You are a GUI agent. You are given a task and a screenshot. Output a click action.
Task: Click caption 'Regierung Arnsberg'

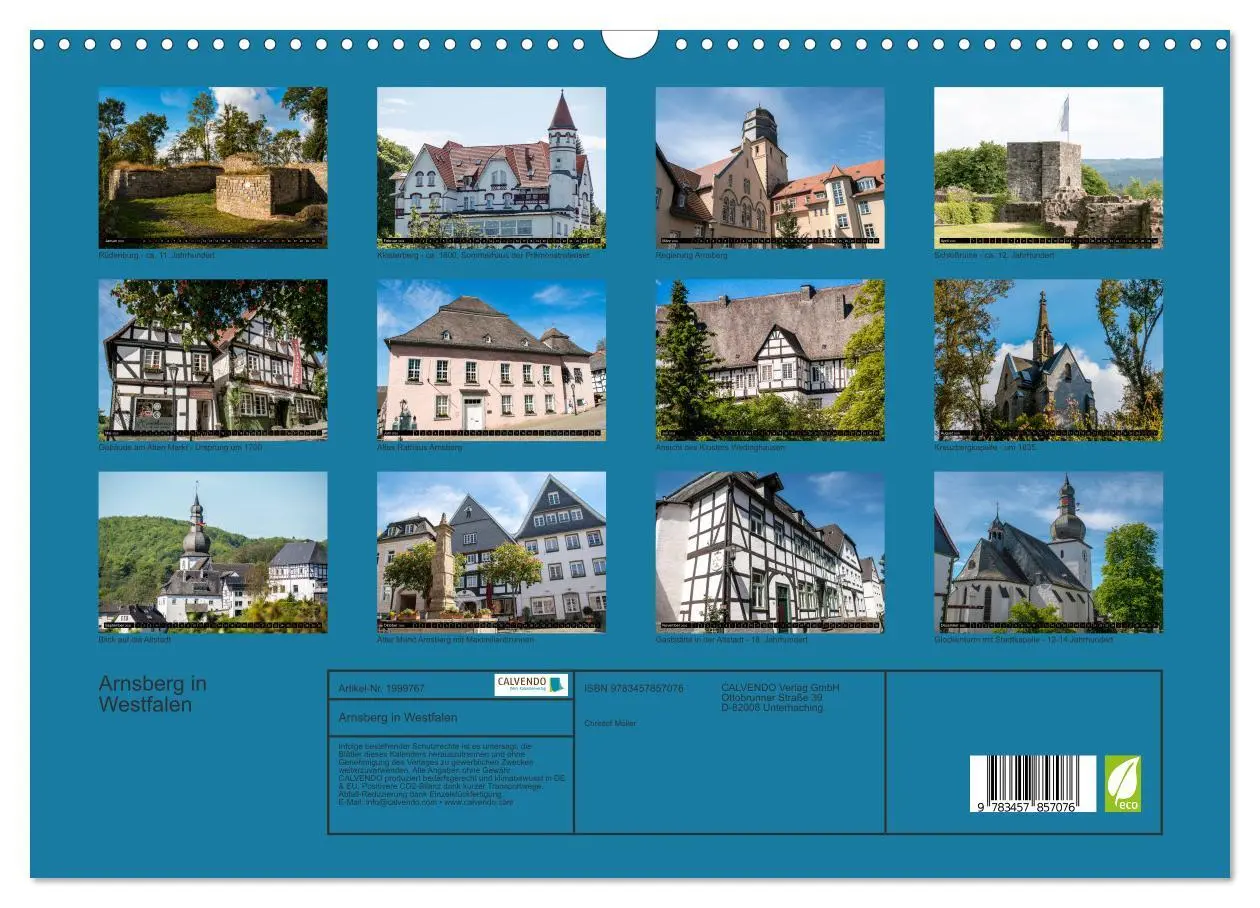tap(692, 255)
